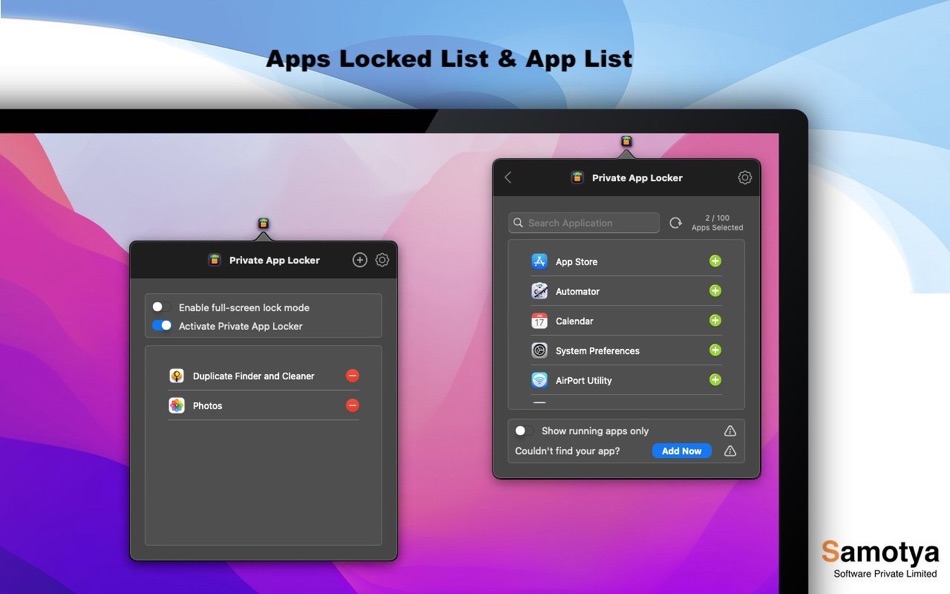Click Private App Locker title in app list panel
The image size is (950, 594).
pyautogui.click(x=637, y=178)
